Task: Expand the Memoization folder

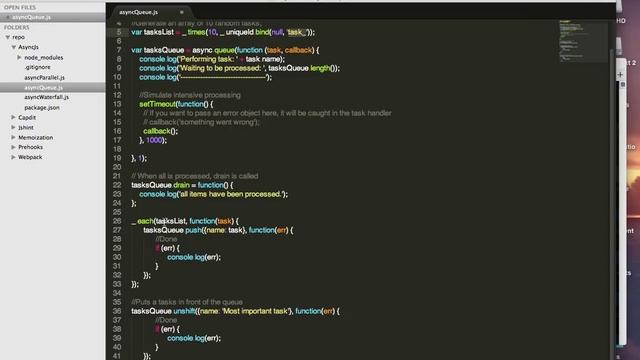Action: coord(13,137)
